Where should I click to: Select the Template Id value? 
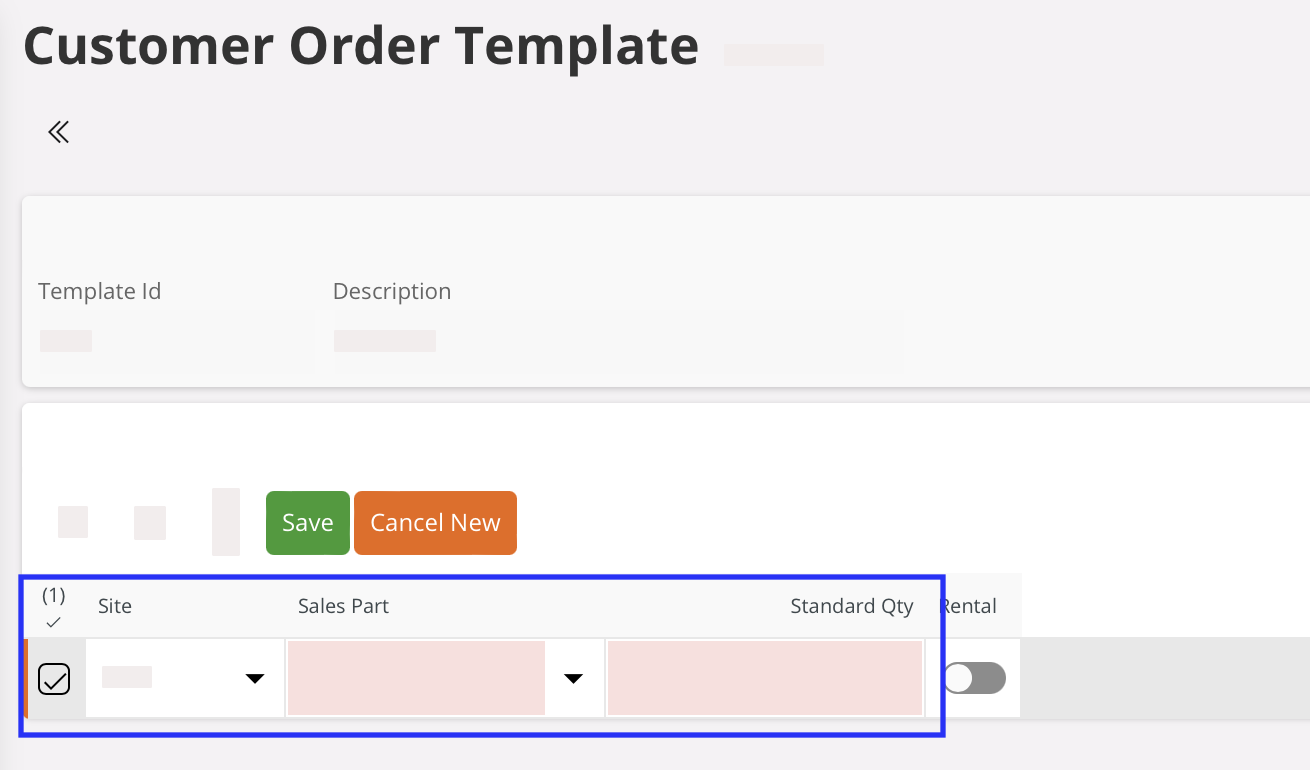(66, 341)
